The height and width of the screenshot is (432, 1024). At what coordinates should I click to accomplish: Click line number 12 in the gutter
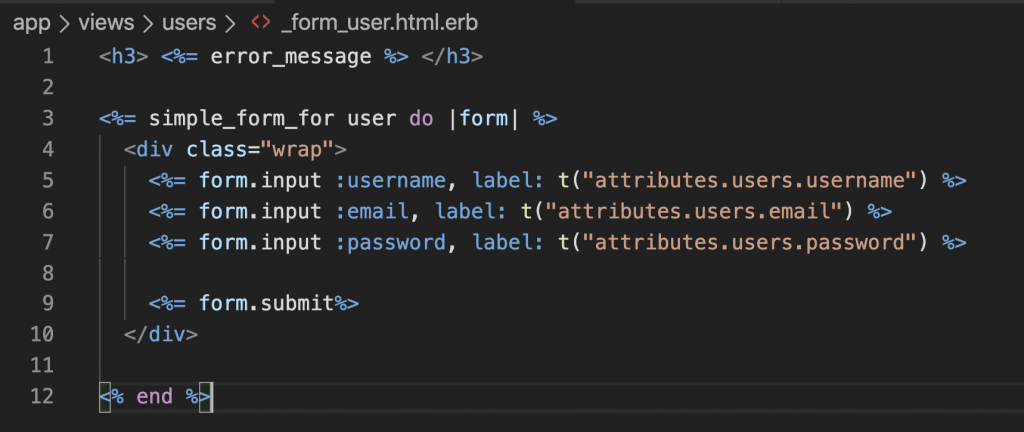42,397
